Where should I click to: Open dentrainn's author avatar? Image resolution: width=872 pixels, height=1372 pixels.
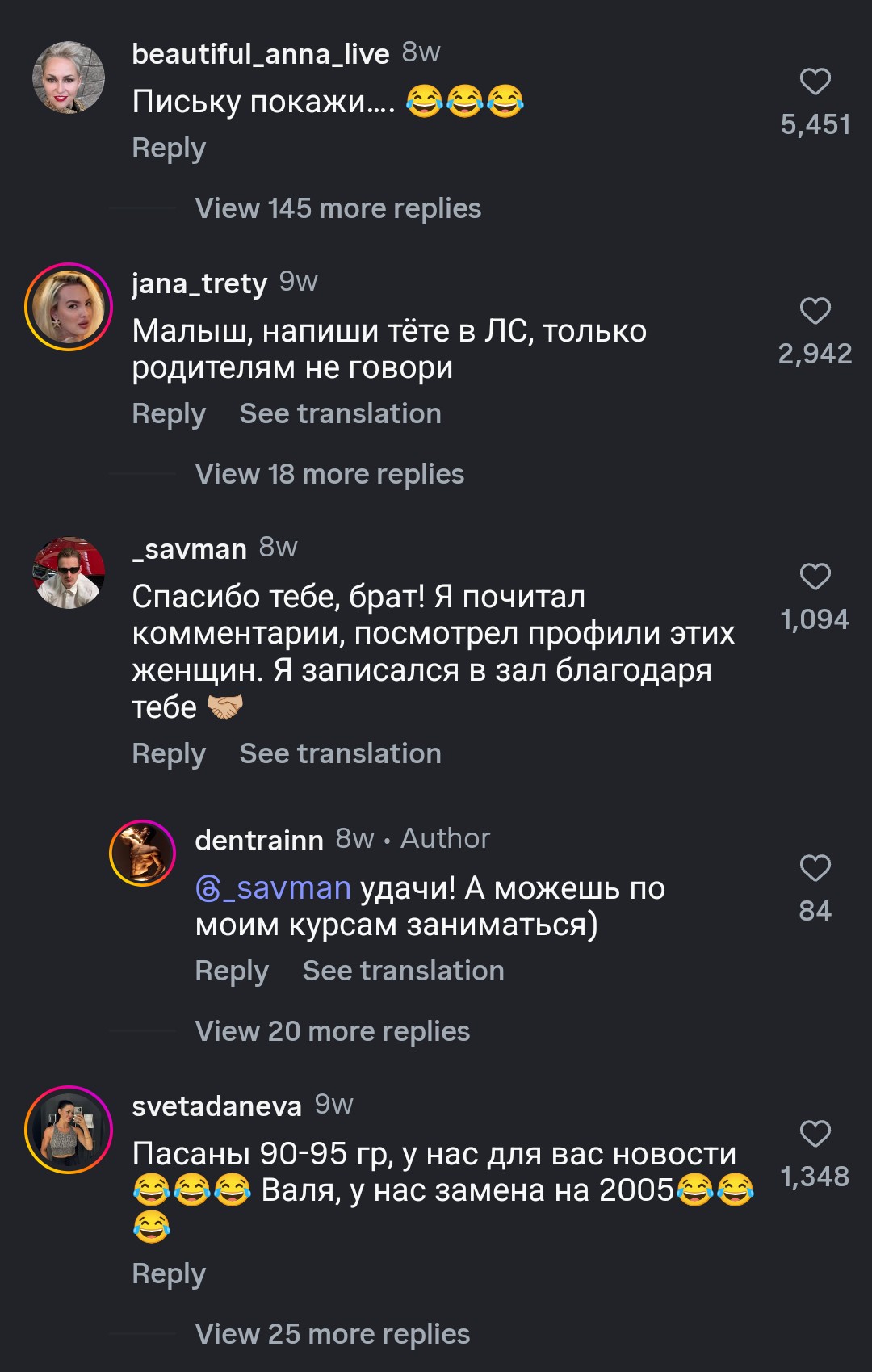[142, 853]
